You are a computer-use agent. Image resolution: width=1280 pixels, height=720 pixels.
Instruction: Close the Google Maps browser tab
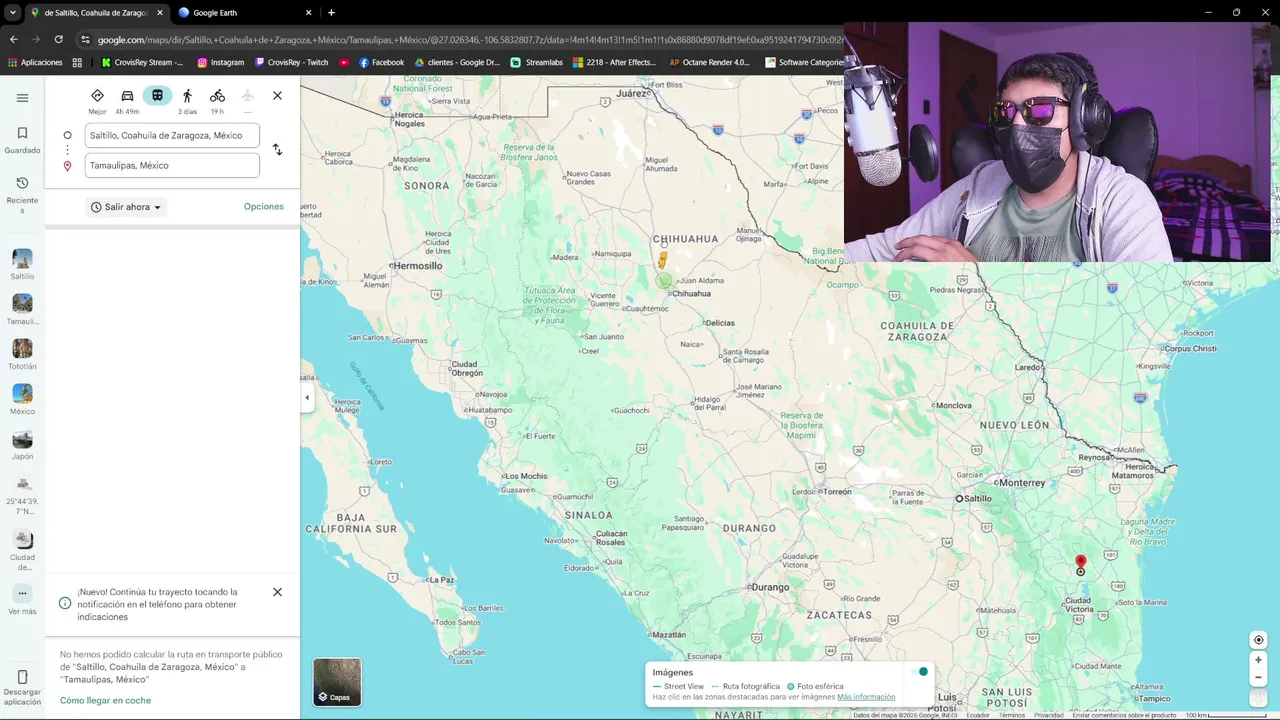(159, 13)
